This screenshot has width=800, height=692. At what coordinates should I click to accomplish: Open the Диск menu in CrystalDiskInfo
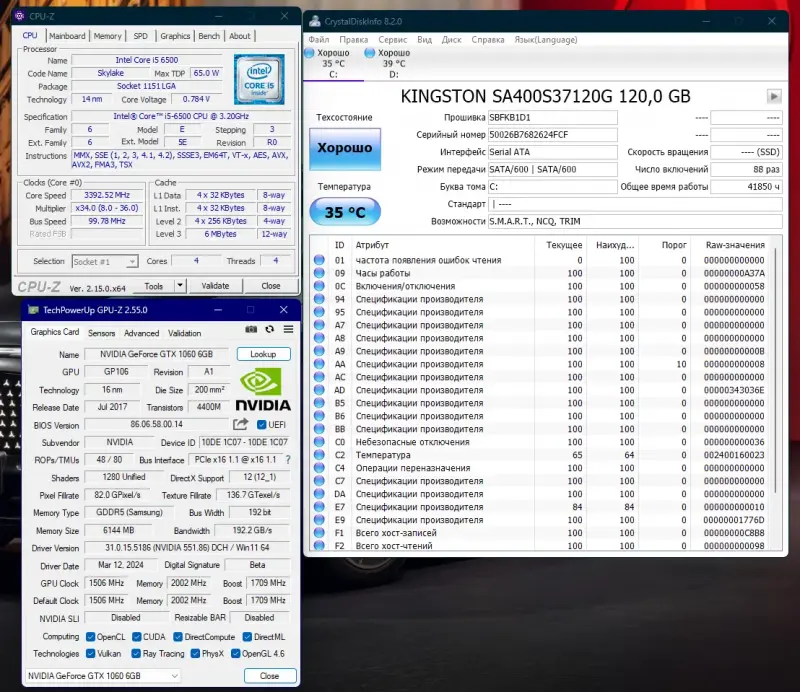[452, 39]
